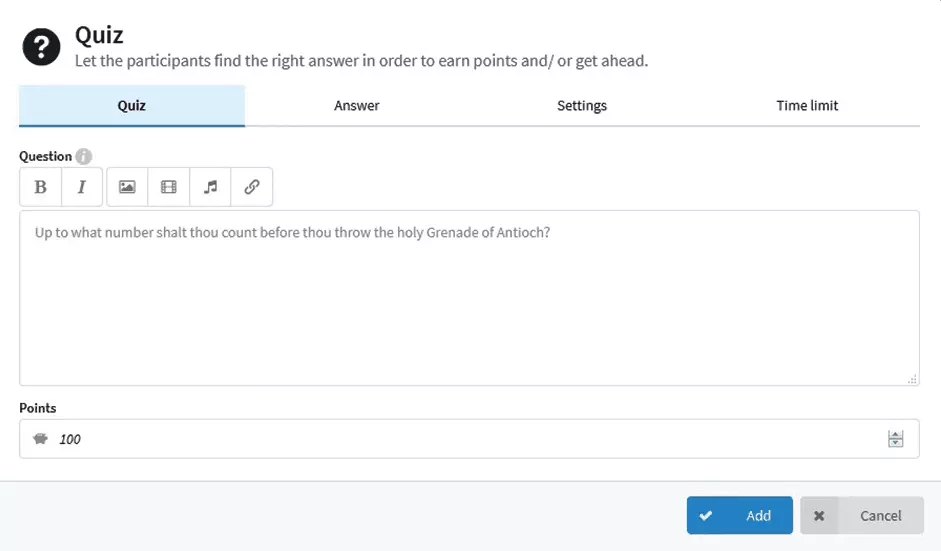Viewport: 941px width, 551px height.
Task: Insert a video into the question
Action: point(169,187)
